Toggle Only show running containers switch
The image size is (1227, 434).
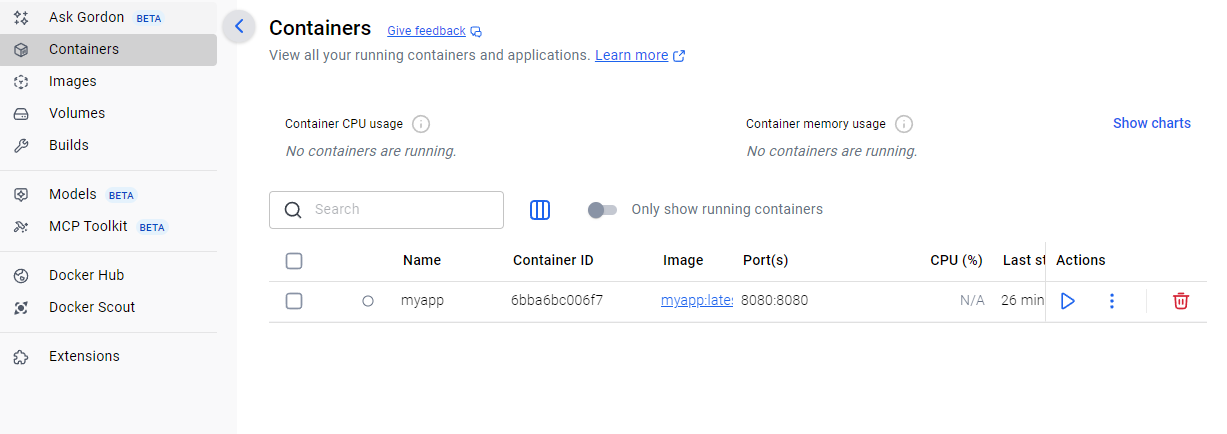point(602,210)
